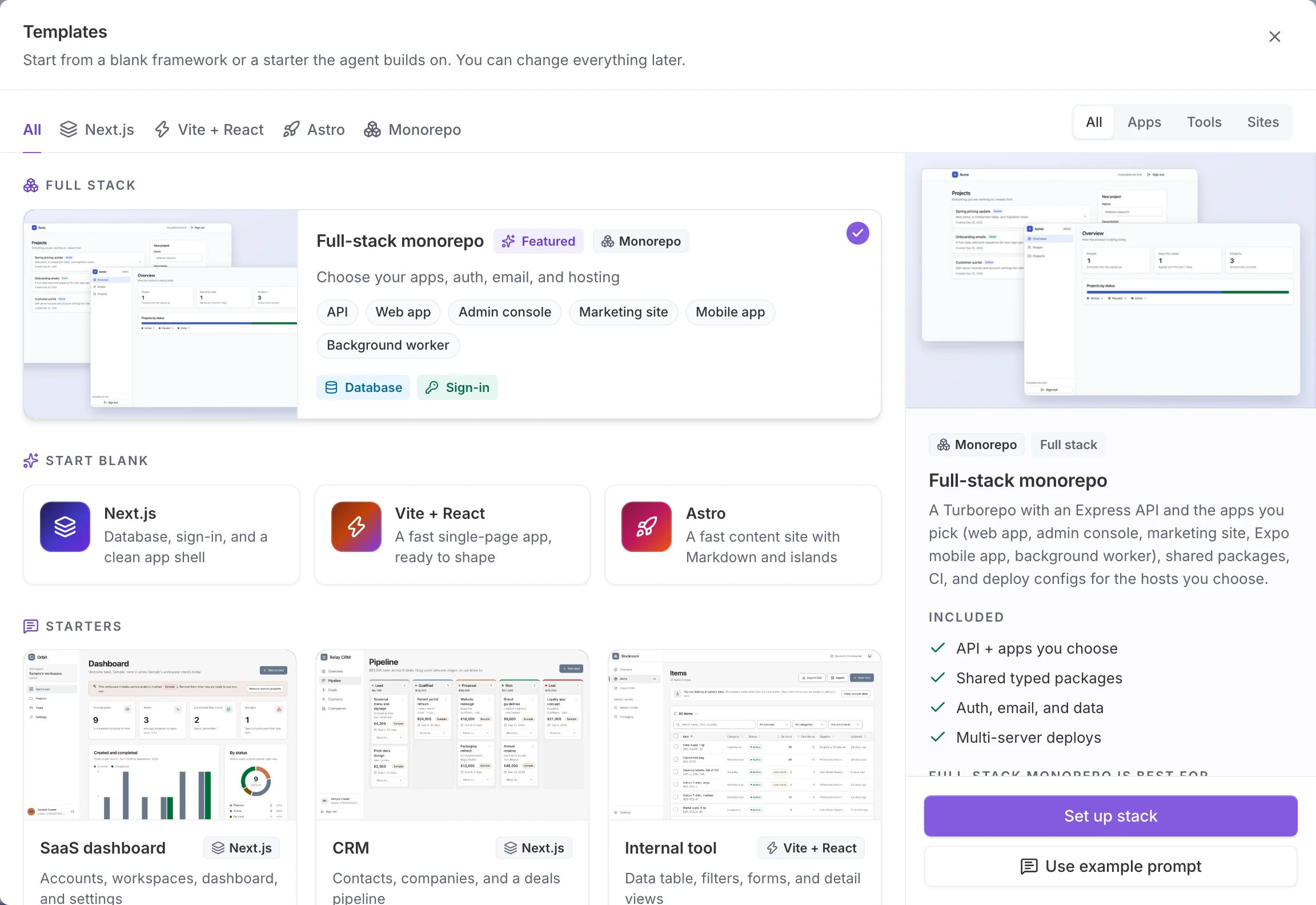Click the checkmark beside API + apps you choose

pos(937,648)
